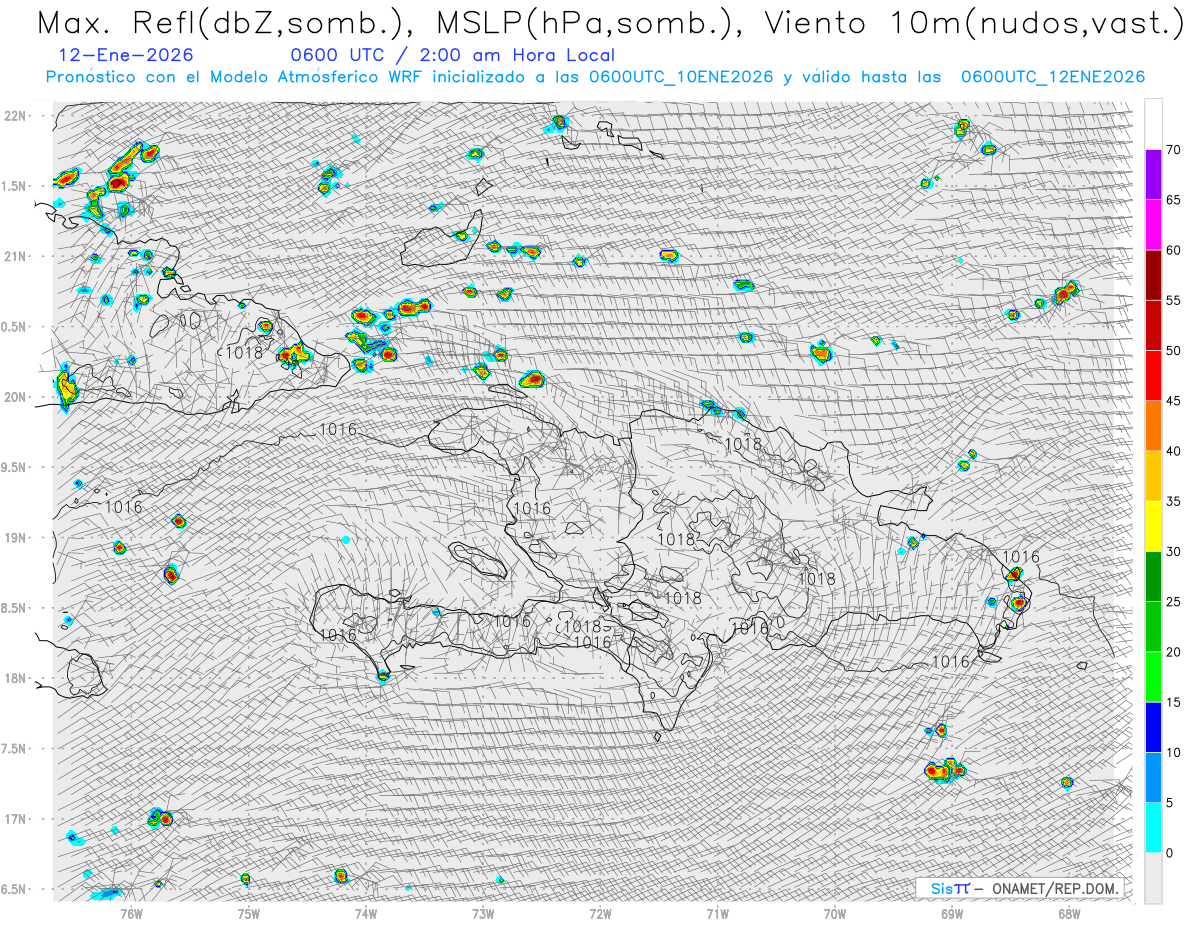Click the legend value '15'
This screenshot has height=927, width=1200.
coord(1174,702)
